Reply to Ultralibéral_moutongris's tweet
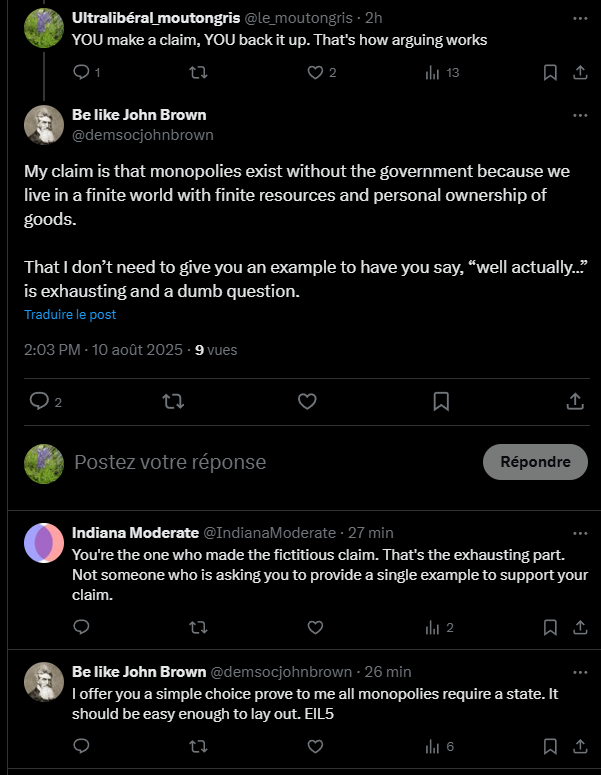Image resolution: width=601 pixels, height=775 pixels. click(82, 72)
